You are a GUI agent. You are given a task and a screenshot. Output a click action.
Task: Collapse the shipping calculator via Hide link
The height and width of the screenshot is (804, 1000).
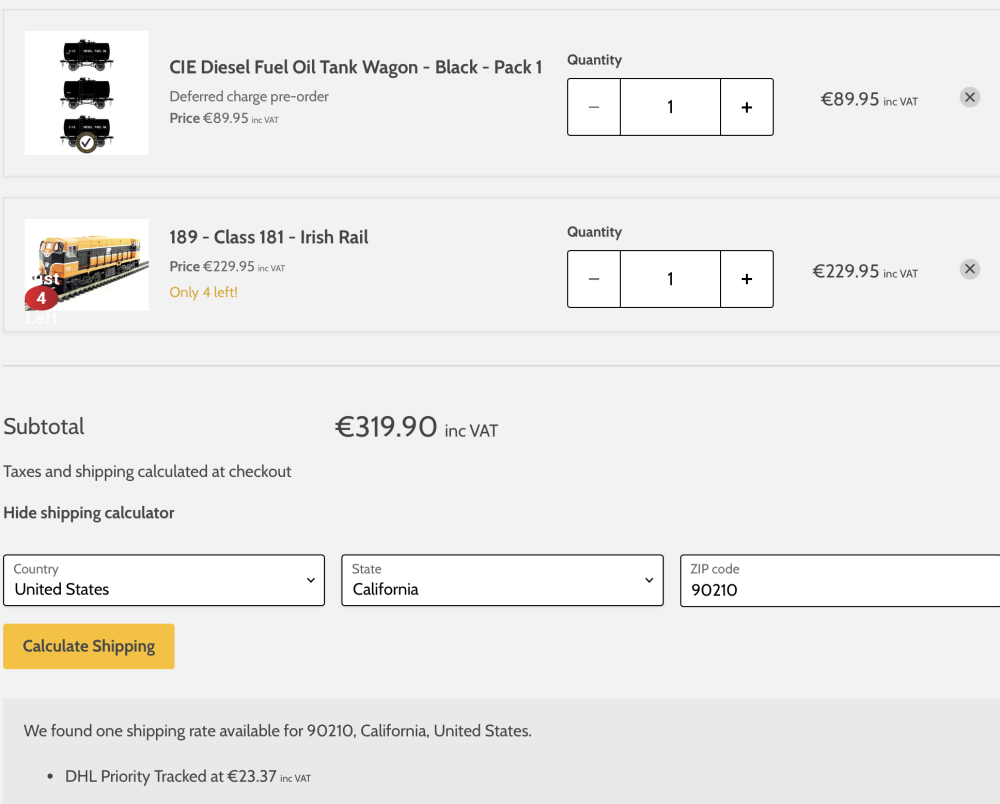(x=89, y=513)
